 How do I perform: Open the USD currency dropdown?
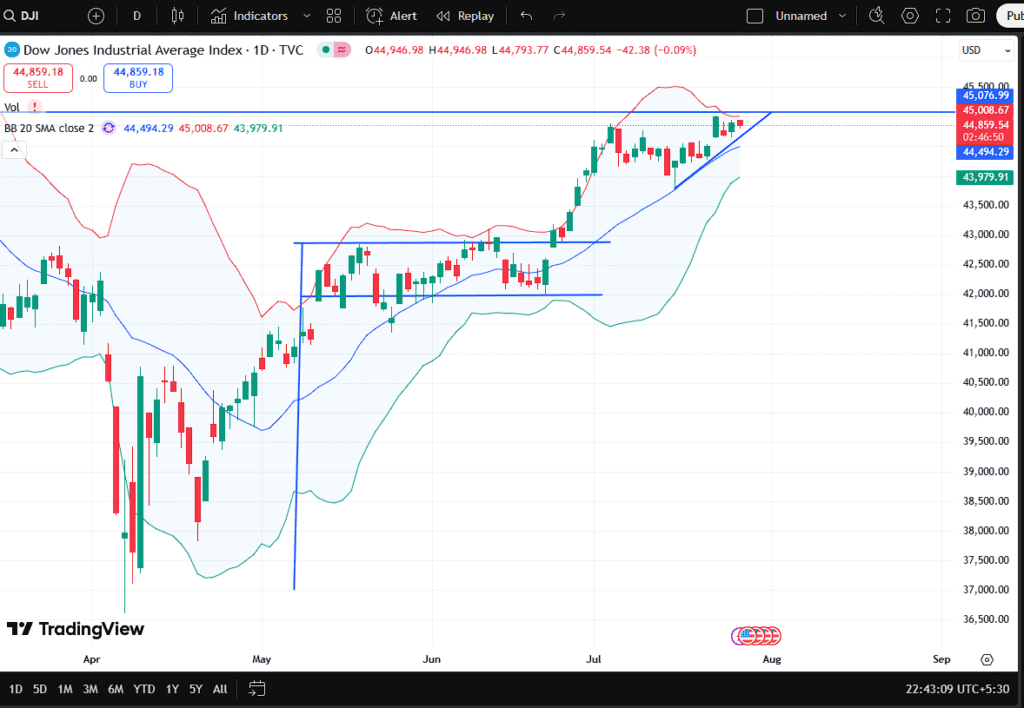986,50
